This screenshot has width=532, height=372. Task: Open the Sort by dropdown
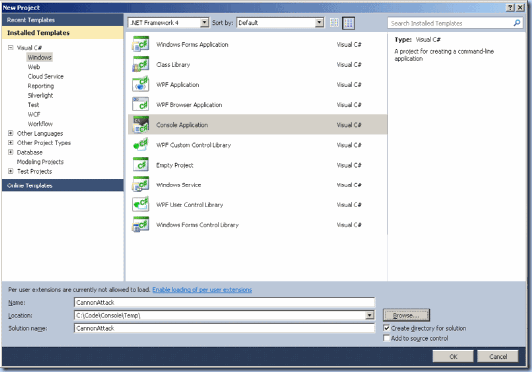(x=319, y=22)
